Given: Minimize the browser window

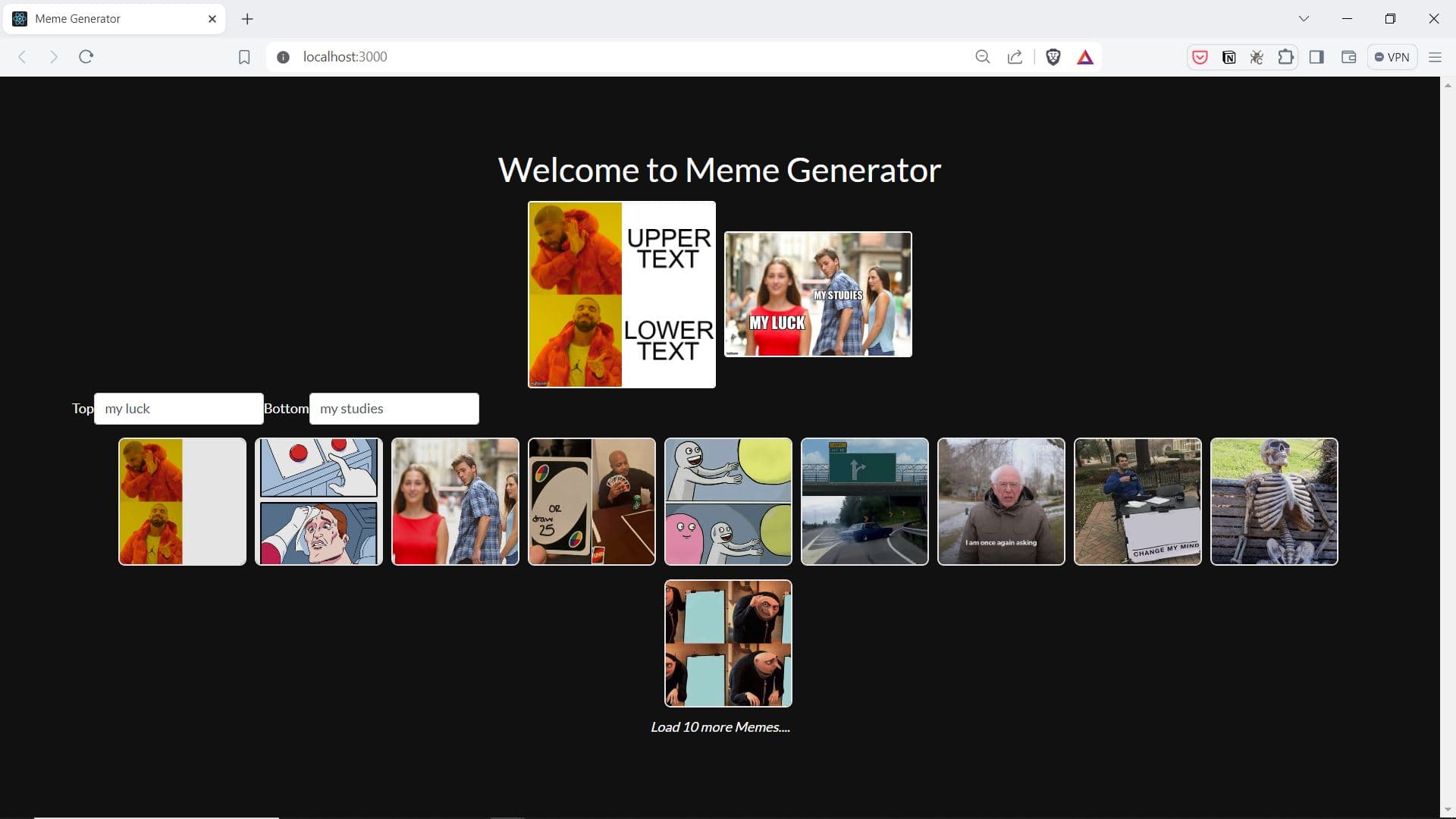Looking at the screenshot, I should click(x=1347, y=19).
